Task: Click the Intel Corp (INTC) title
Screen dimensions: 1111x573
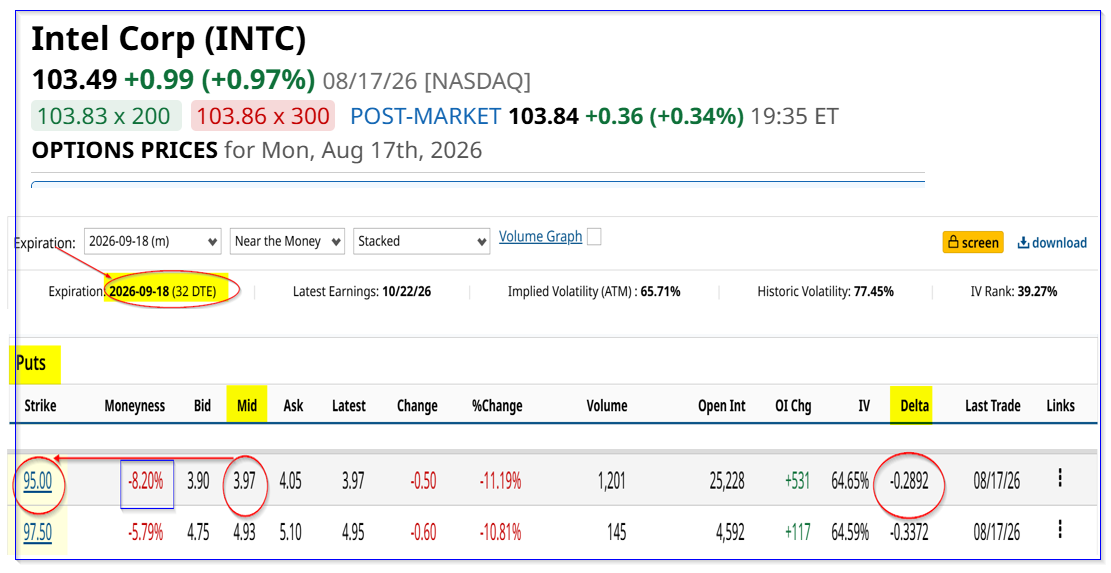Action: [169, 39]
